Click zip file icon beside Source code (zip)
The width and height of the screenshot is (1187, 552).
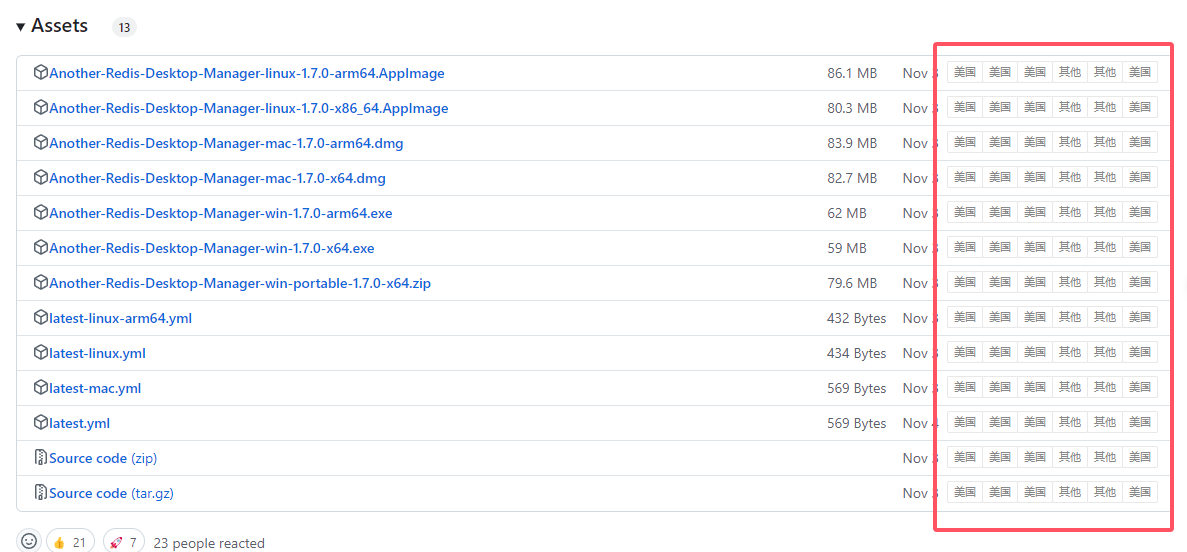pyautogui.click(x=41, y=457)
